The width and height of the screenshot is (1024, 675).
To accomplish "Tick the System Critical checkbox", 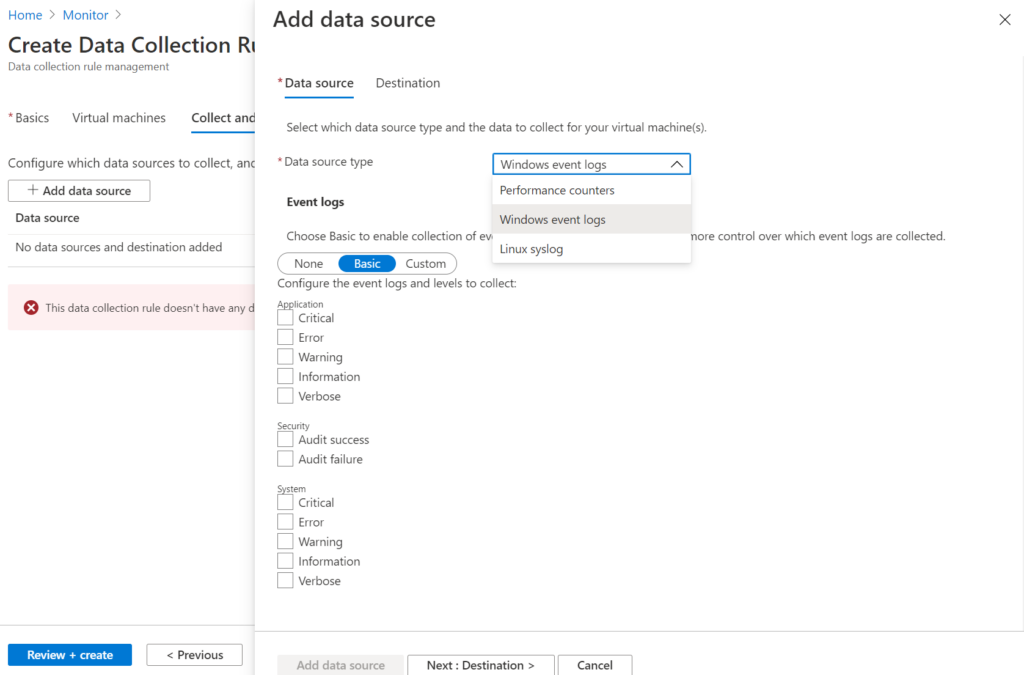I will (x=285, y=503).
